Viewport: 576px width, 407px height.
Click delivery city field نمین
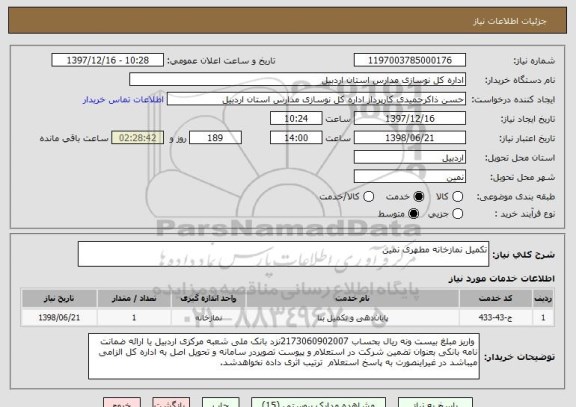410,177
